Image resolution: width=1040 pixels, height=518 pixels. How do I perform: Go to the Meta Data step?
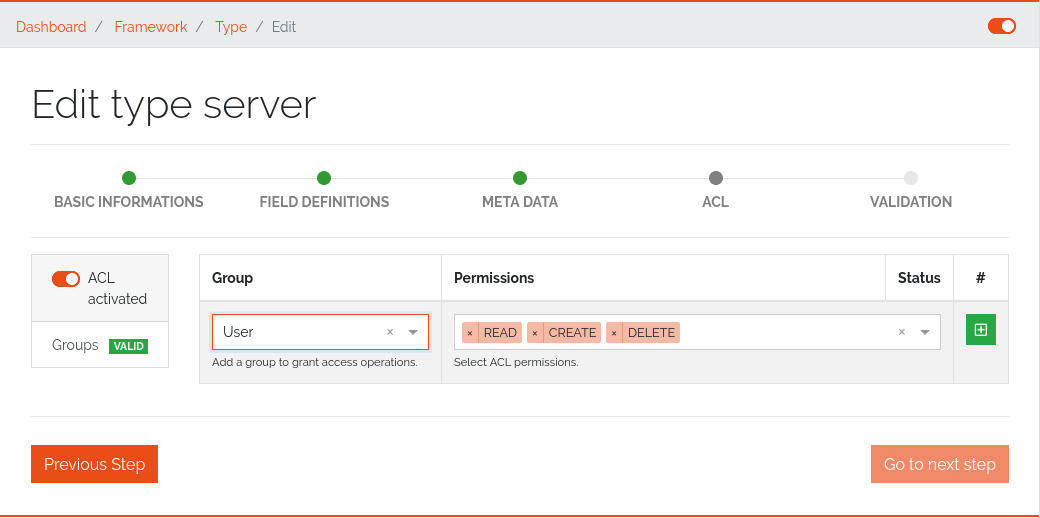pos(520,190)
